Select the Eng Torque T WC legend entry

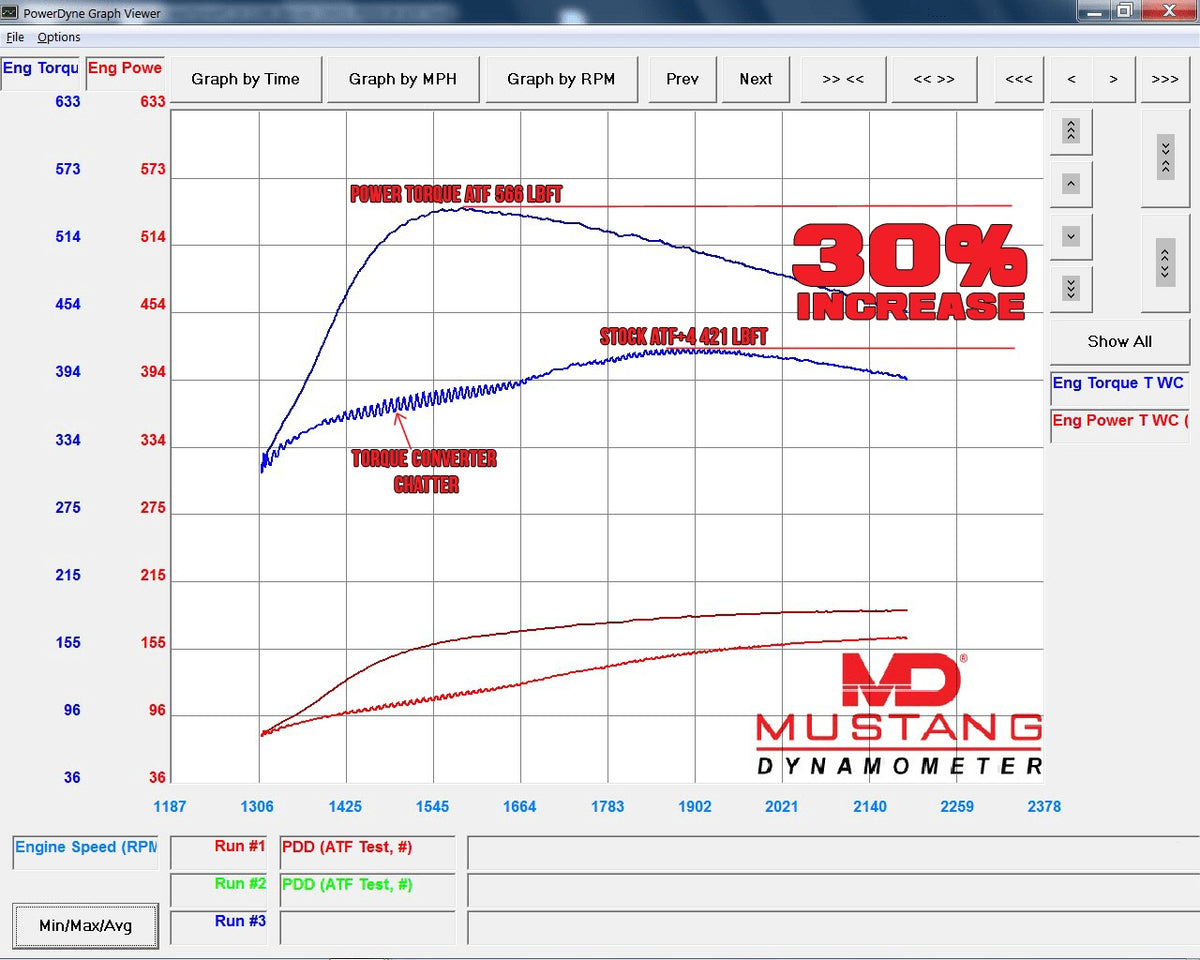1118,384
